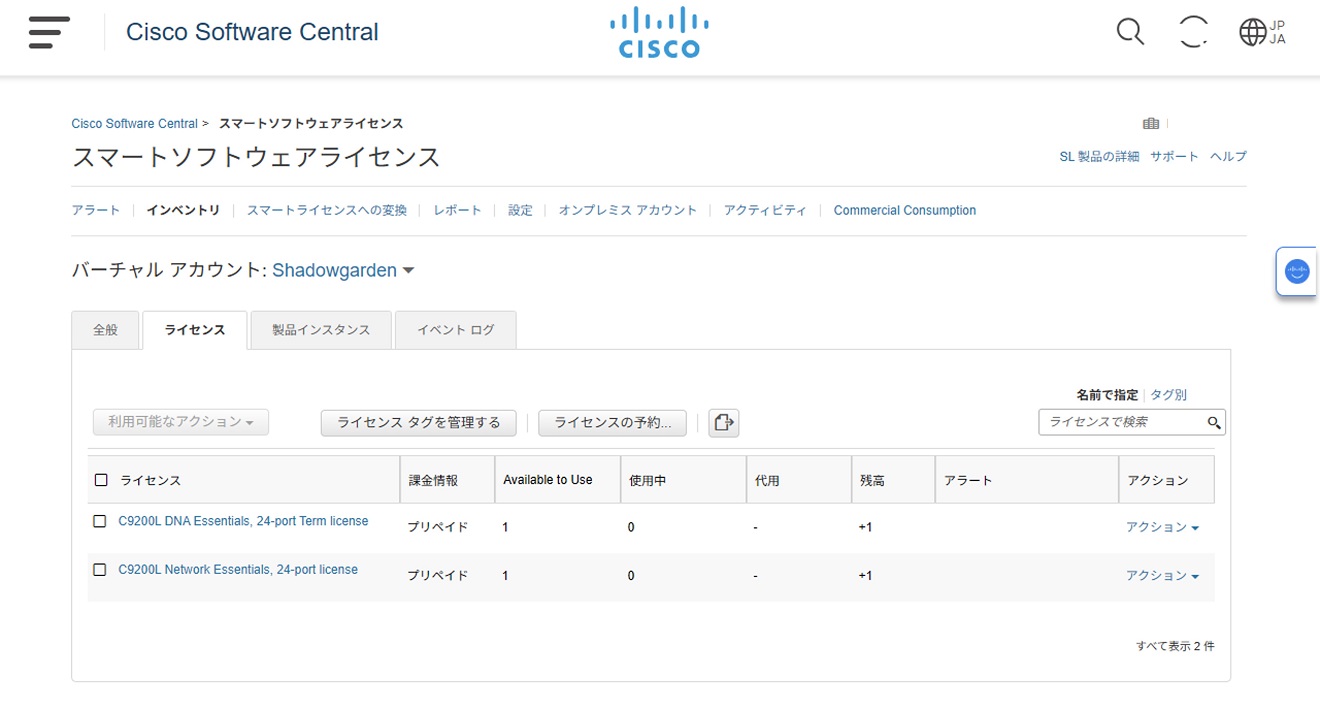Open the 製品インスタンス tab
Viewport: 1320px width, 708px height.
coord(321,330)
